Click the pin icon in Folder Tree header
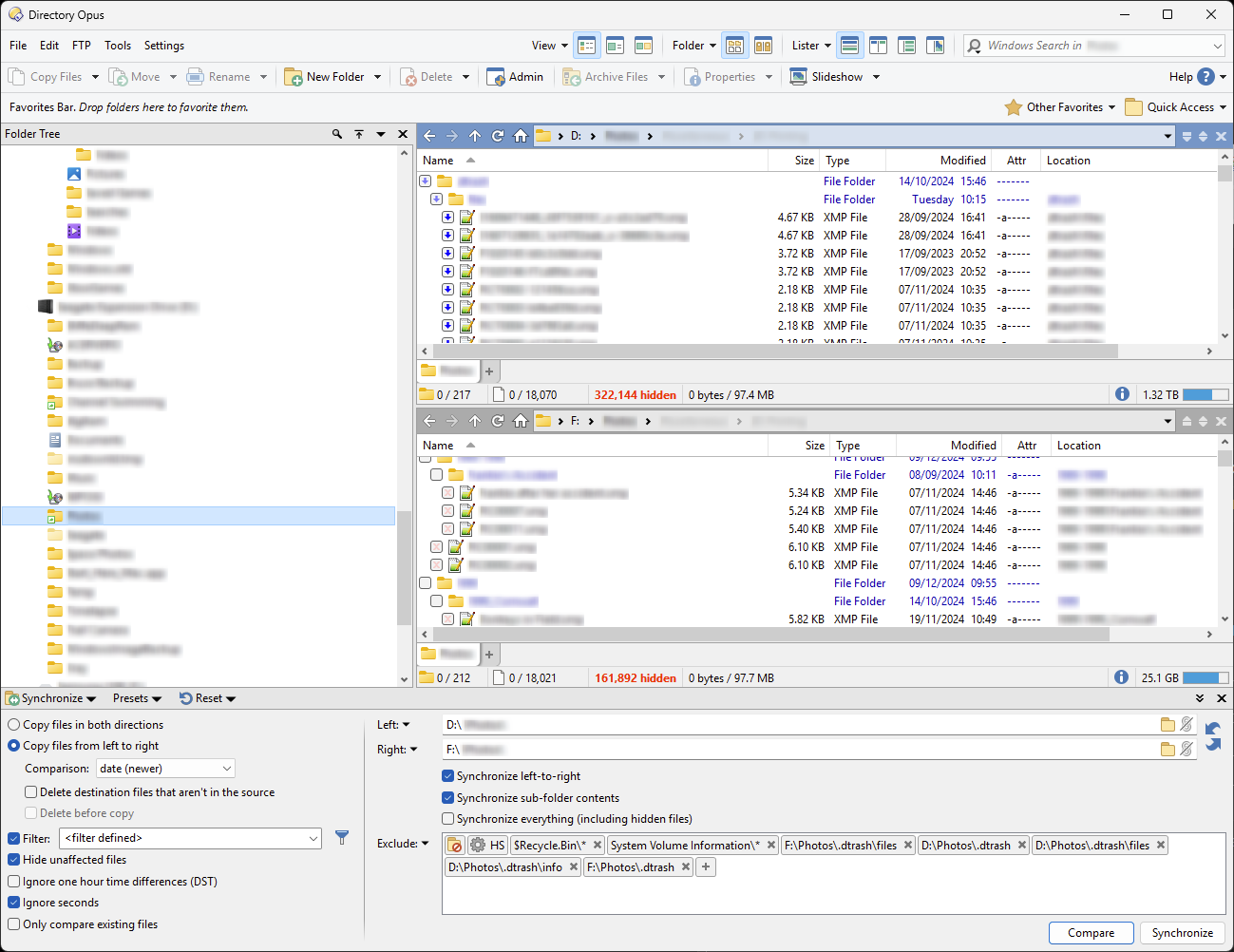 (x=359, y=134)
